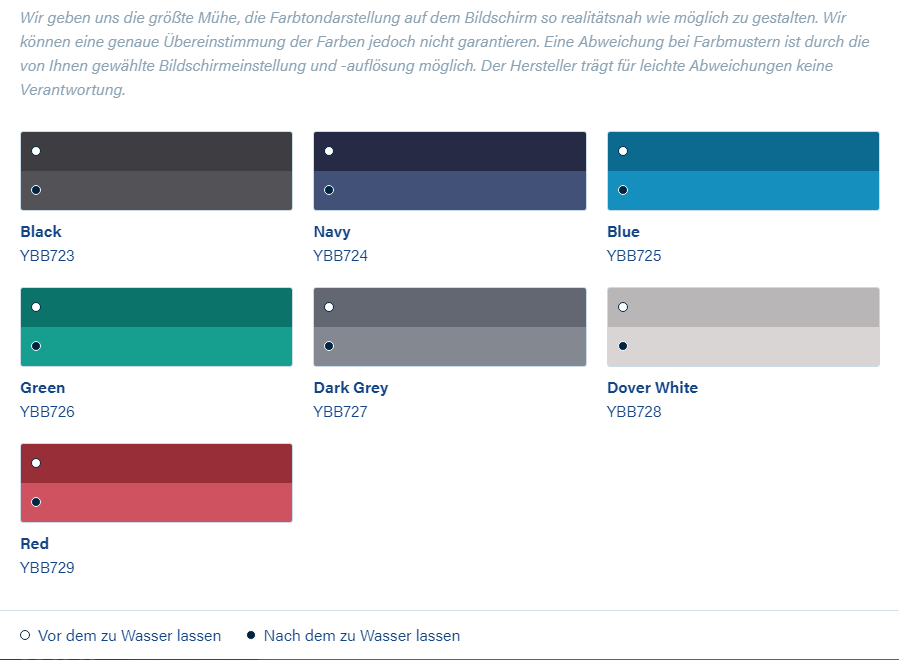Click the 'Vor dem zu Wasser lassen' legend circle
The width and height of the screenshot is (899, 660).
point(25,636)
